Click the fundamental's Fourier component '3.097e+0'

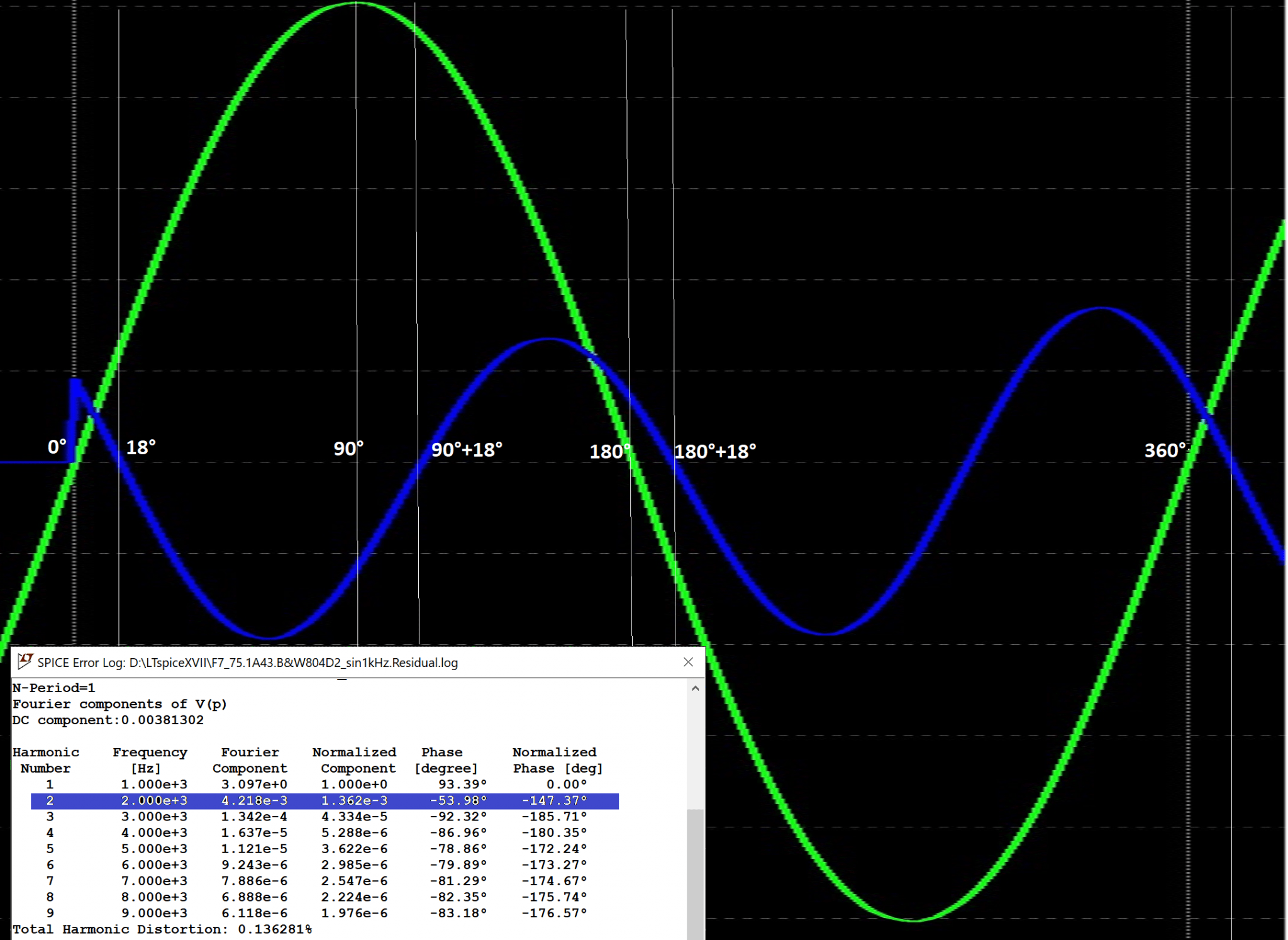coord(254,785)
